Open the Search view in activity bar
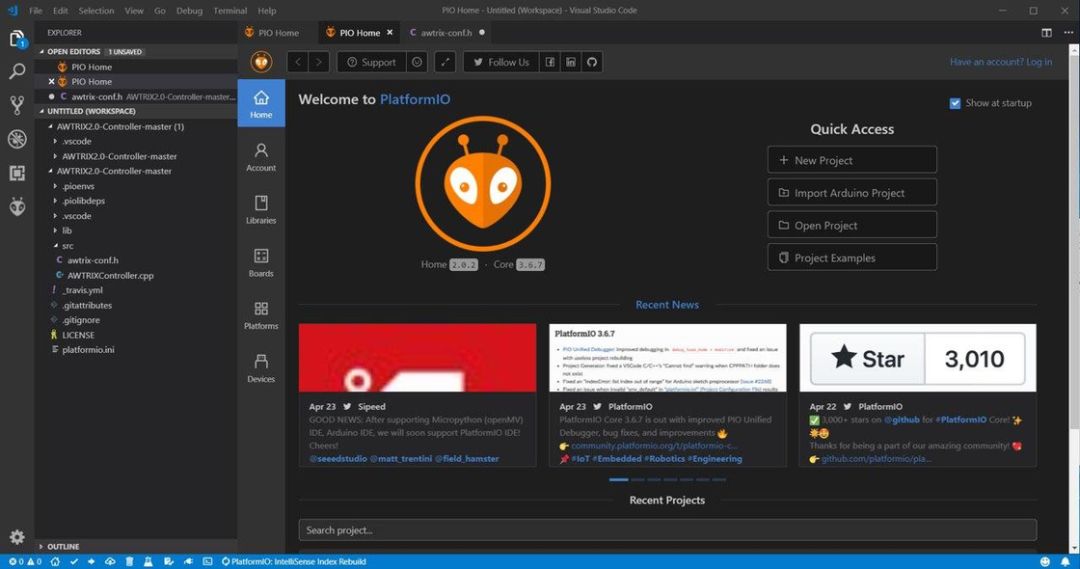1080x569 pixels. pyautogui.click(x=17, y=71)
